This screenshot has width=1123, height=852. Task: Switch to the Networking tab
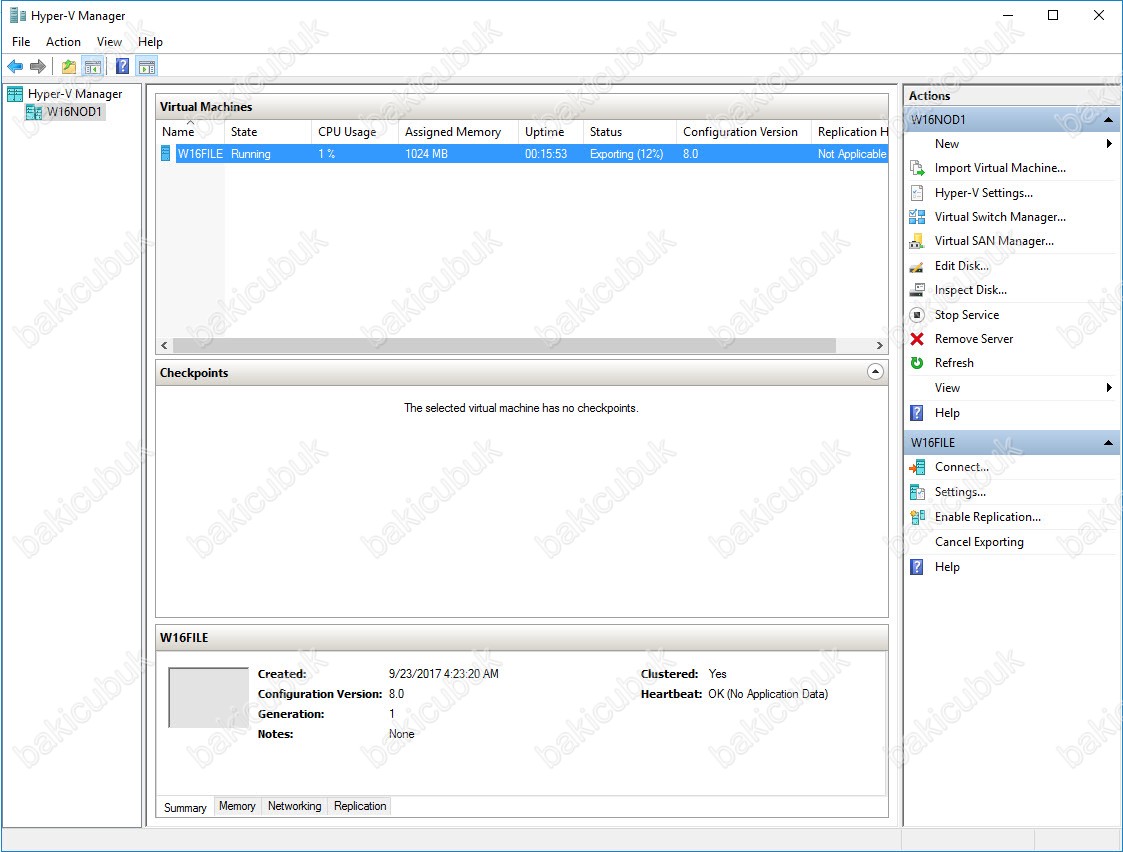(x=294, y=806)
